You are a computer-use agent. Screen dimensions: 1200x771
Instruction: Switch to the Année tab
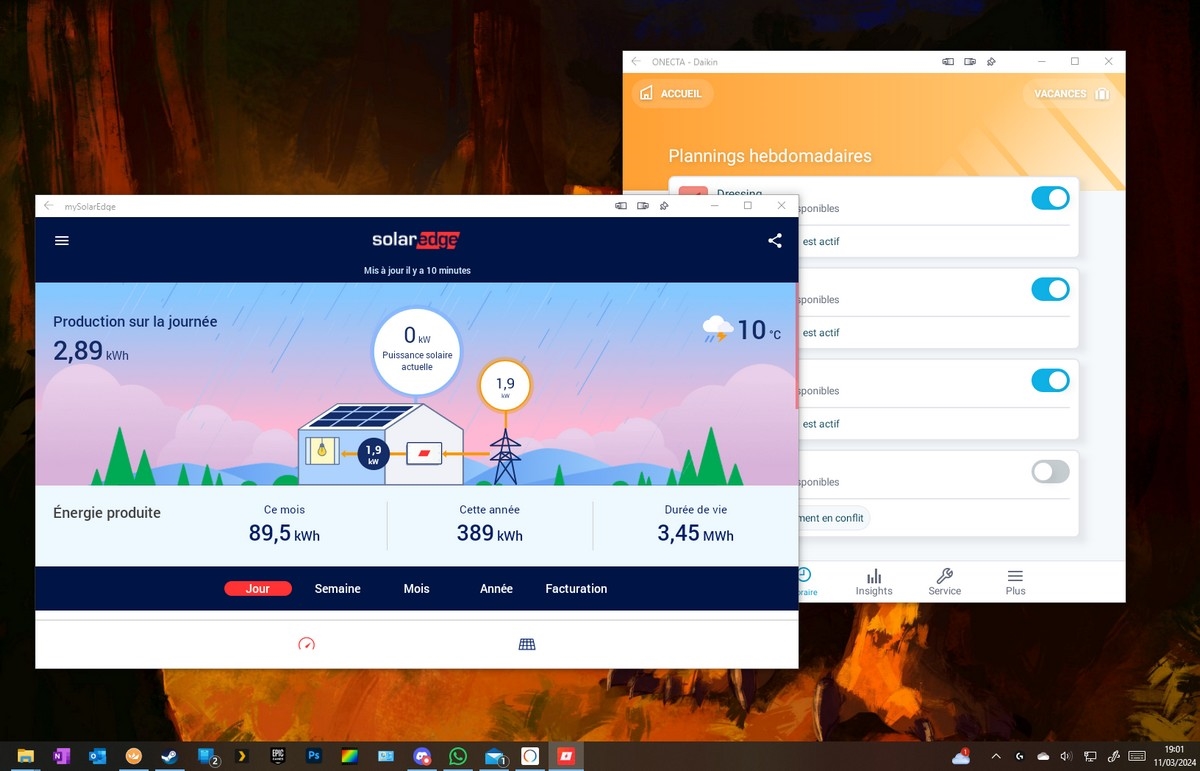pyautogui.click(x=496, y=589)
